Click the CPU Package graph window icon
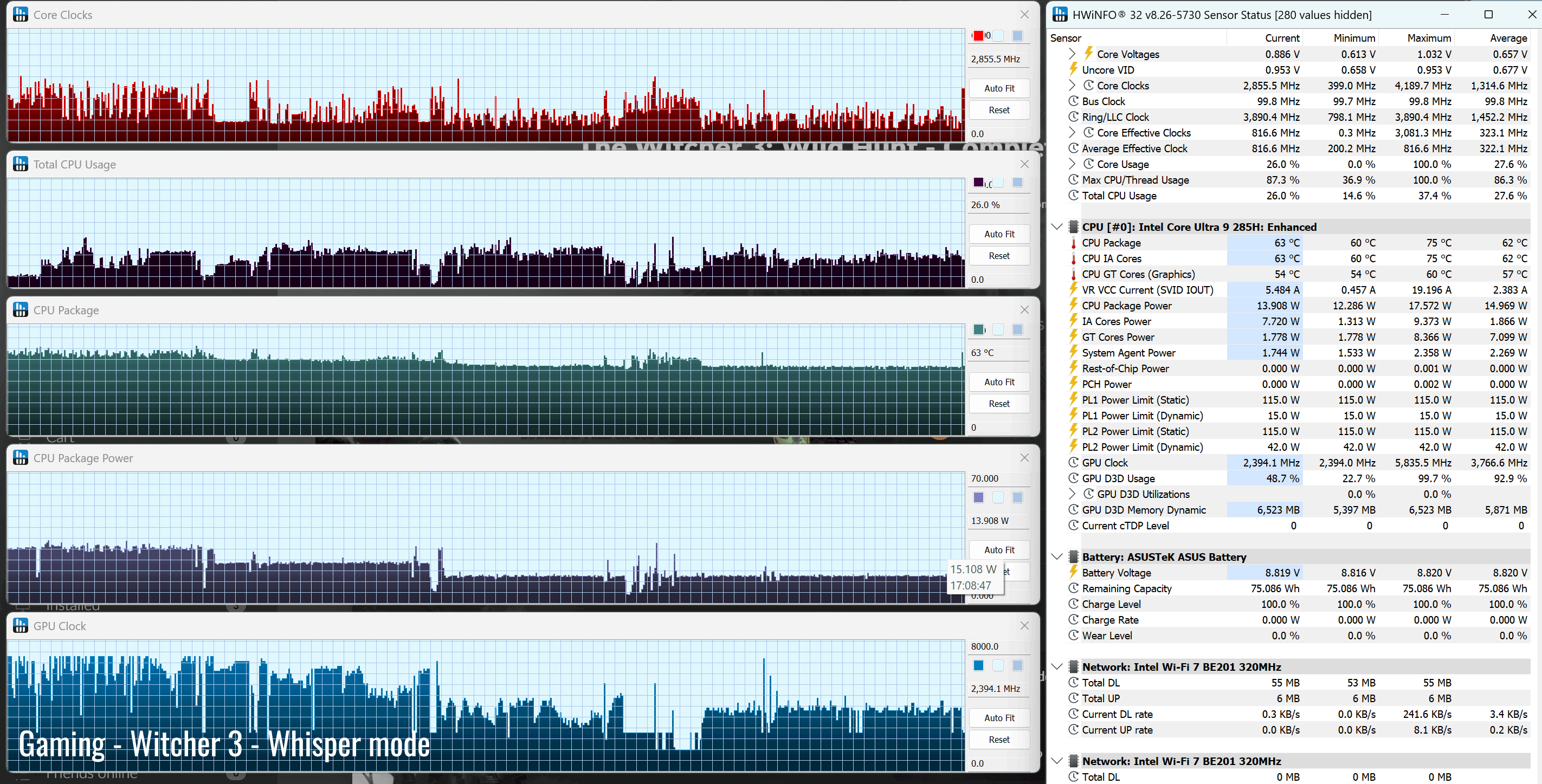This screenshot has width=1542, height=784. 21,310
